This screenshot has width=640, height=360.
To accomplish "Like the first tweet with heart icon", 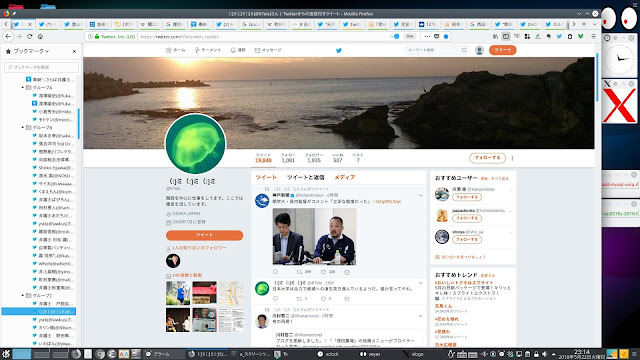I will pyautogui.click(x=323, y=272).
